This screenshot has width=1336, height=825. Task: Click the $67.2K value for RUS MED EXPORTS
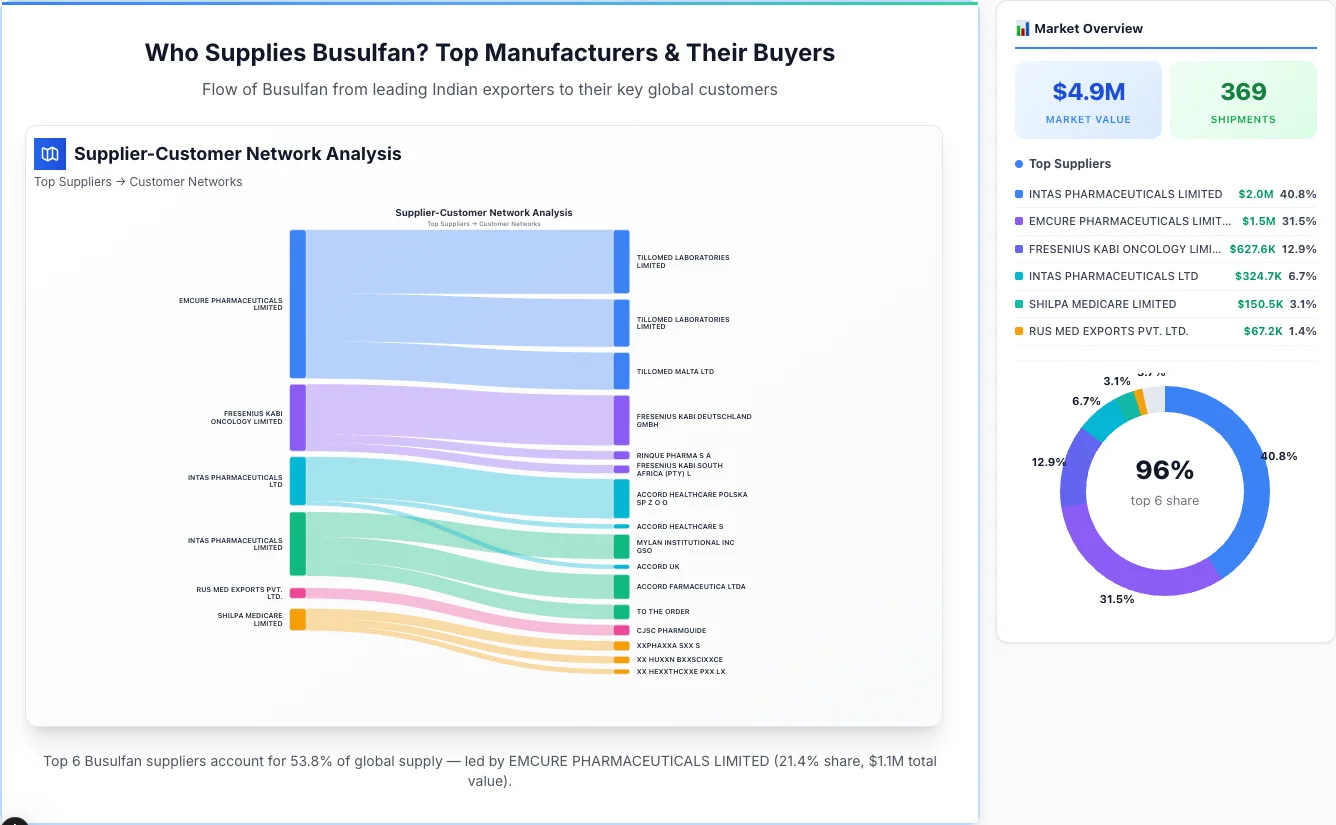click(1262, 331)
